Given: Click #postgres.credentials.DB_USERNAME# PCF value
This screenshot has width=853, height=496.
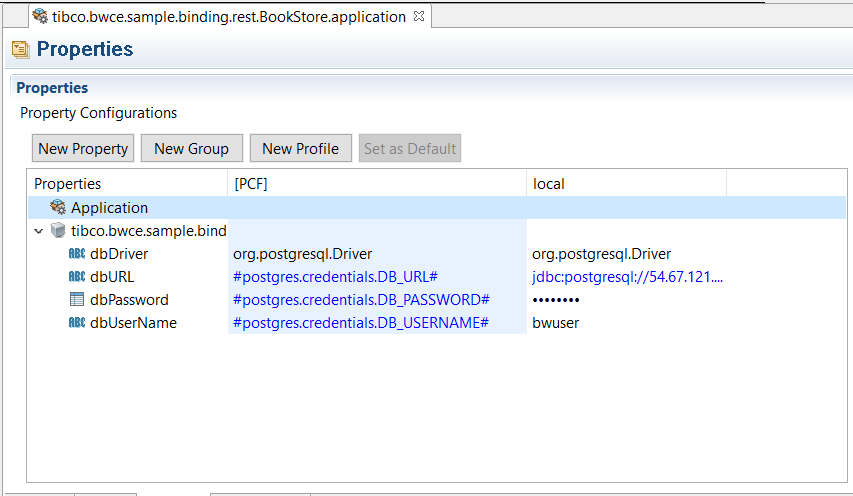Looking at the screenshot, I should (x=361, y=323).
